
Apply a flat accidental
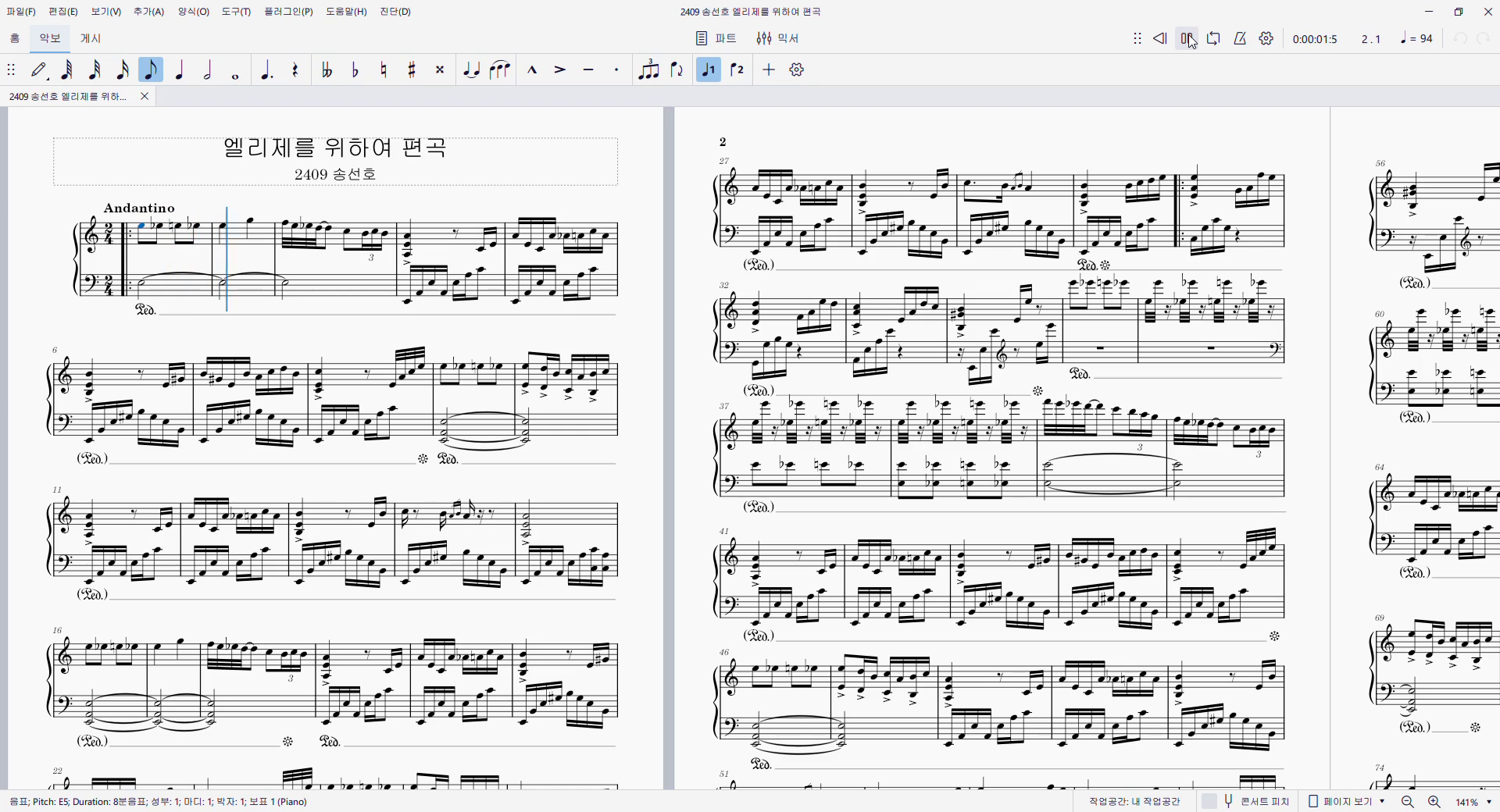coord(355,69)
